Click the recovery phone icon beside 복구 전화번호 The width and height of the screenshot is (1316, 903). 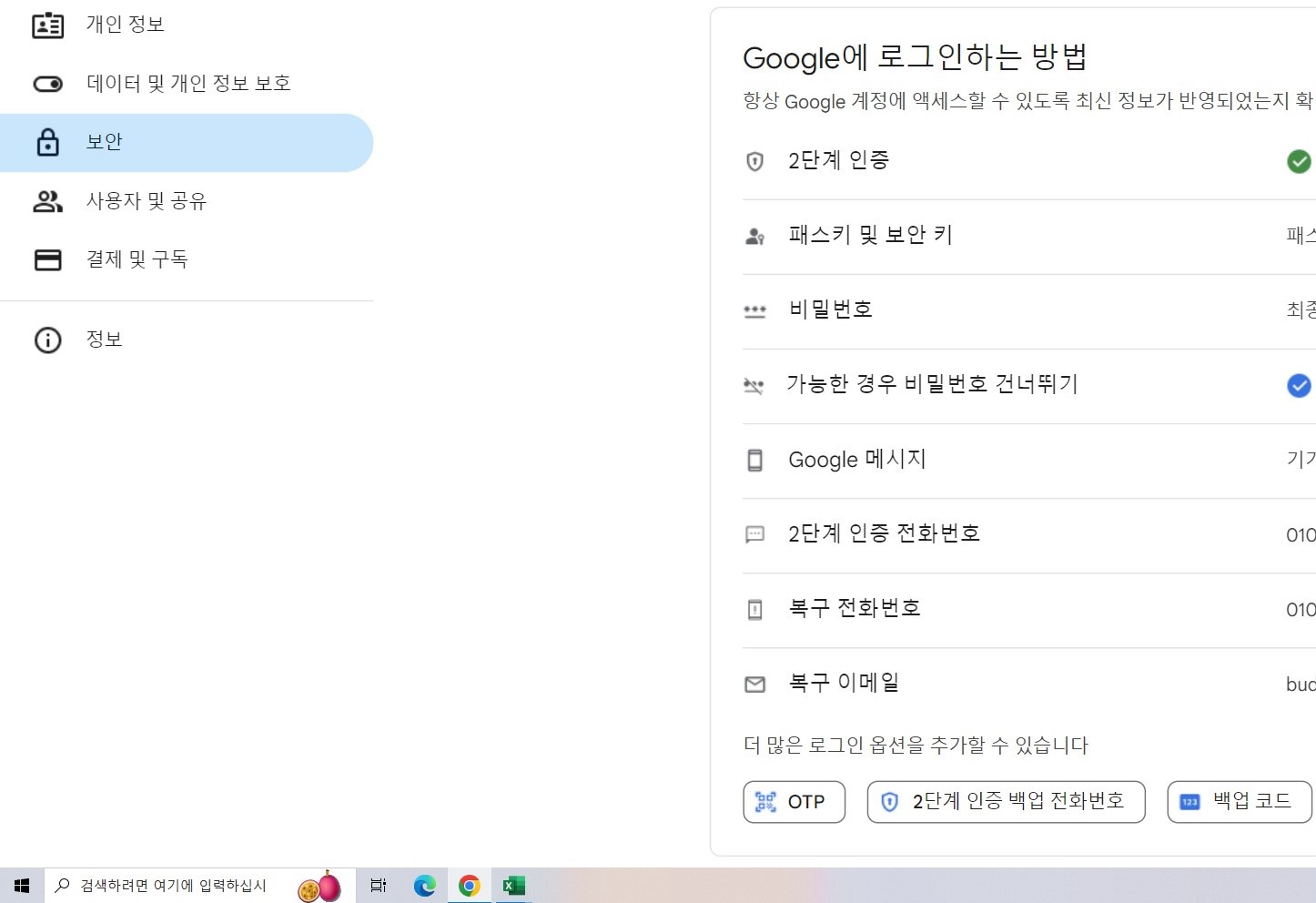pos(754,609)
